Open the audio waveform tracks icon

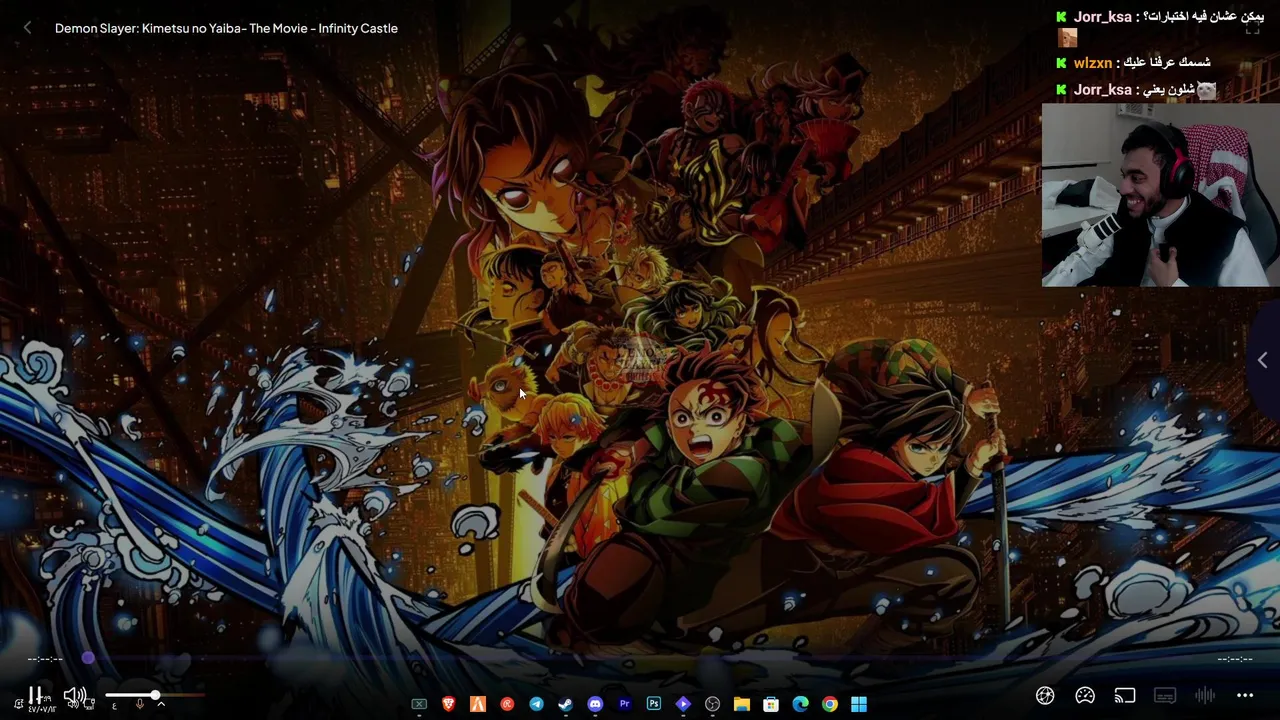(x=1205, y=695)
